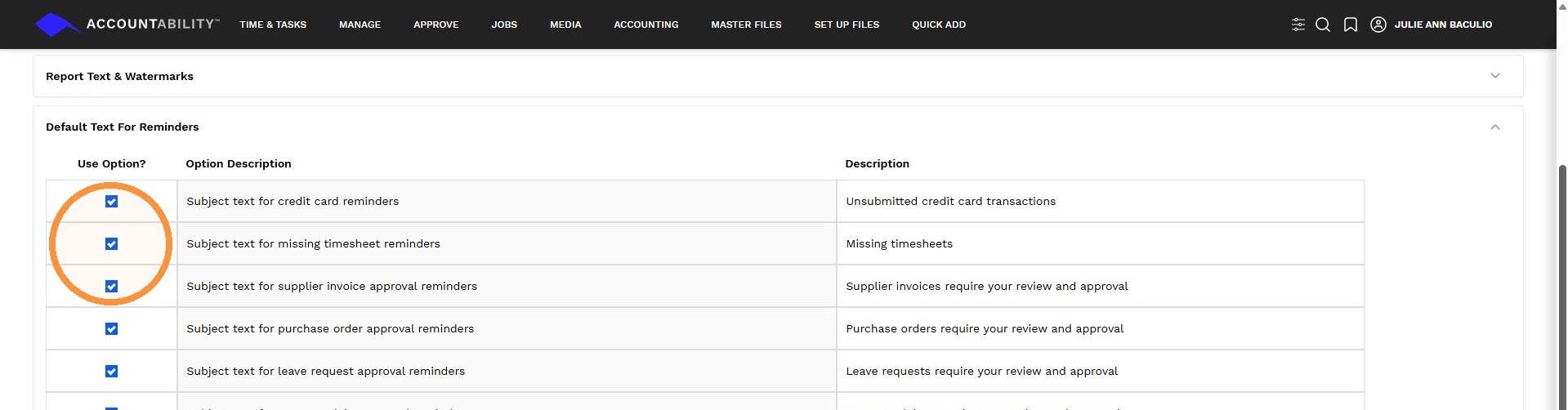Open the search magnifier icon
This screenshot has width=1568, height=410.
(x=1323, y=25)
